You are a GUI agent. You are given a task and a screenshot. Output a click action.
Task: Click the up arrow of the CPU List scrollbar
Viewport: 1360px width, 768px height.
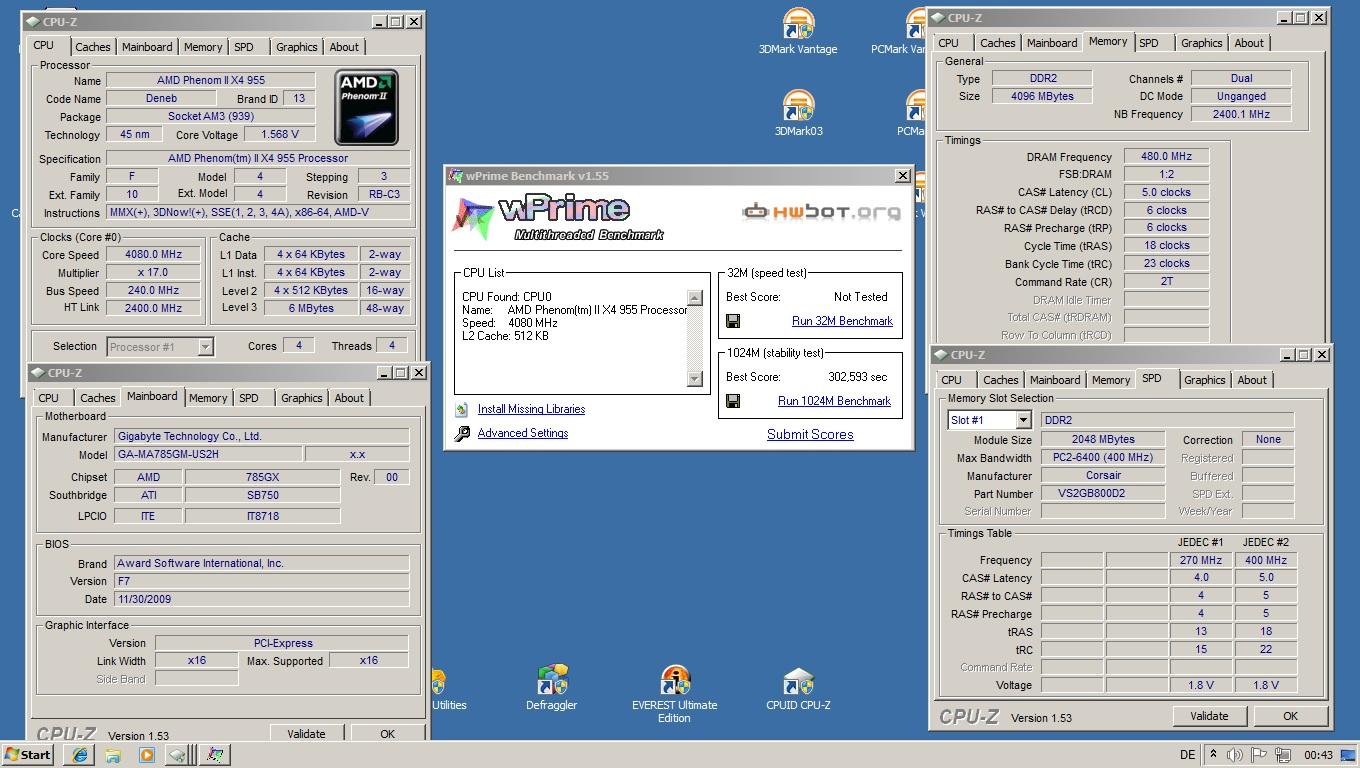(695, 298)
